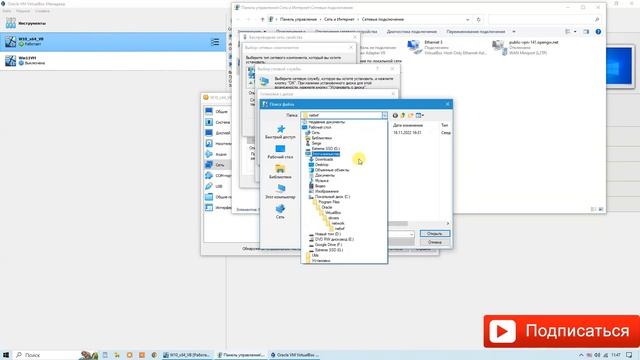The height and width of the screenshot is (360, 640).
Task: Click the Cancel button in file dialog
Action: (x=435, y=242)
